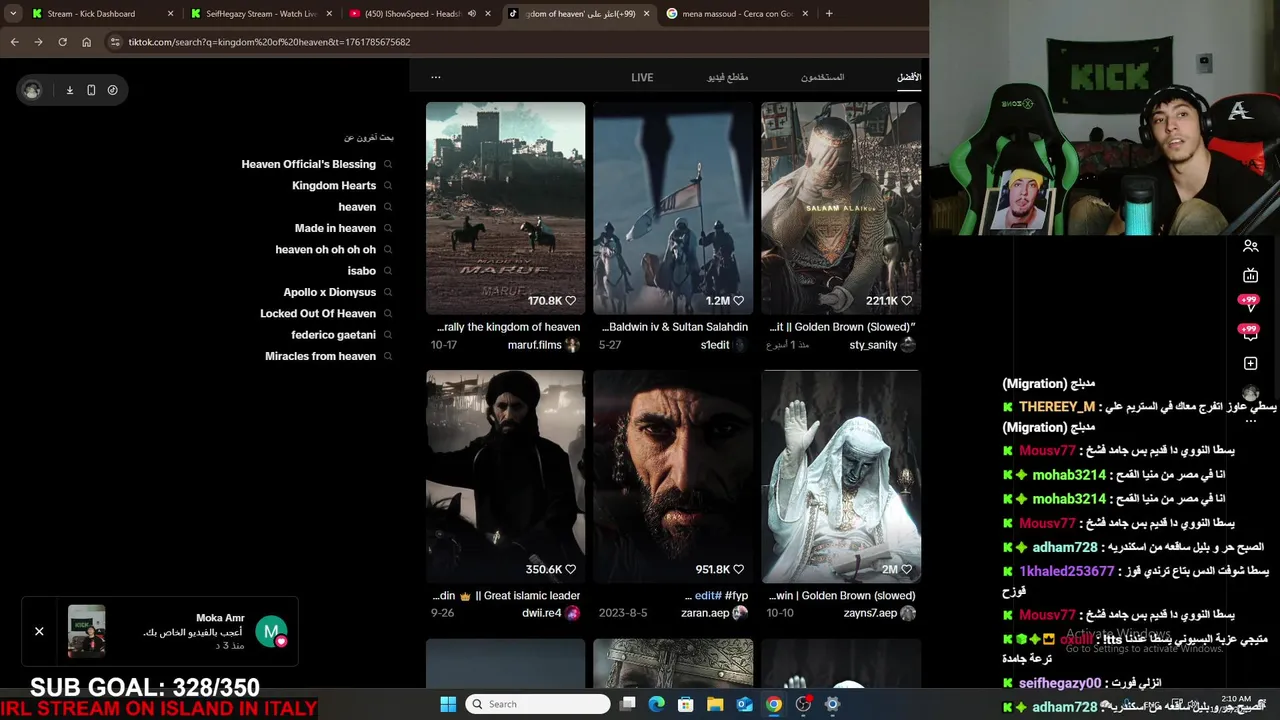
Task: Click search icon beside isabo suggestion
Action: [388, 271]
